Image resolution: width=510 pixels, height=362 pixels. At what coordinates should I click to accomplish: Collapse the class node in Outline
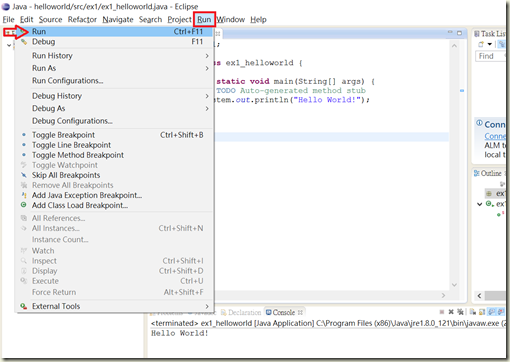tap(479, 204)
